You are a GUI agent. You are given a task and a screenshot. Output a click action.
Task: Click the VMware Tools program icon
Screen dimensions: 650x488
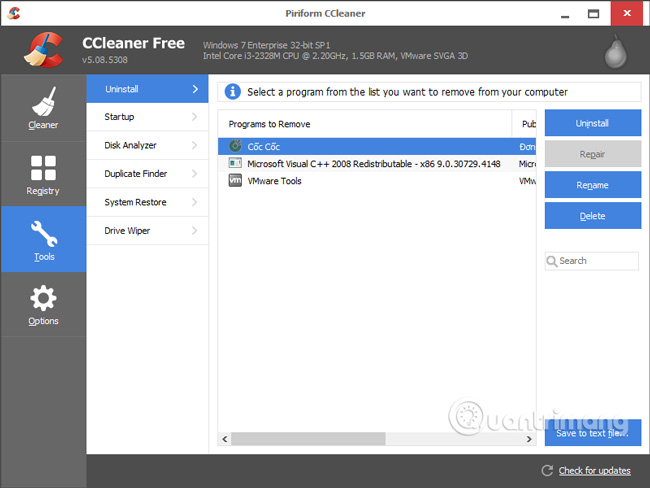point(235,181)
